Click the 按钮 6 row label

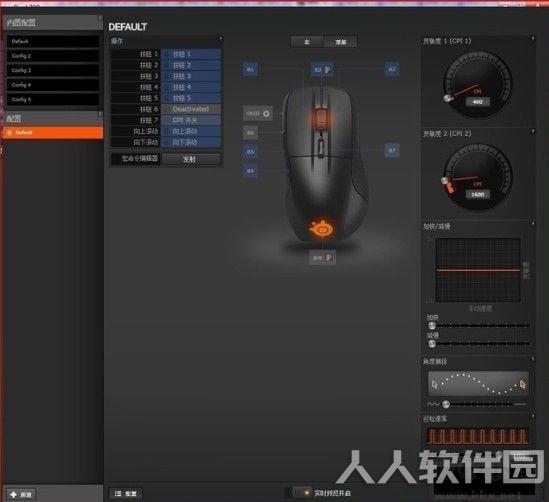coord(149,109)
